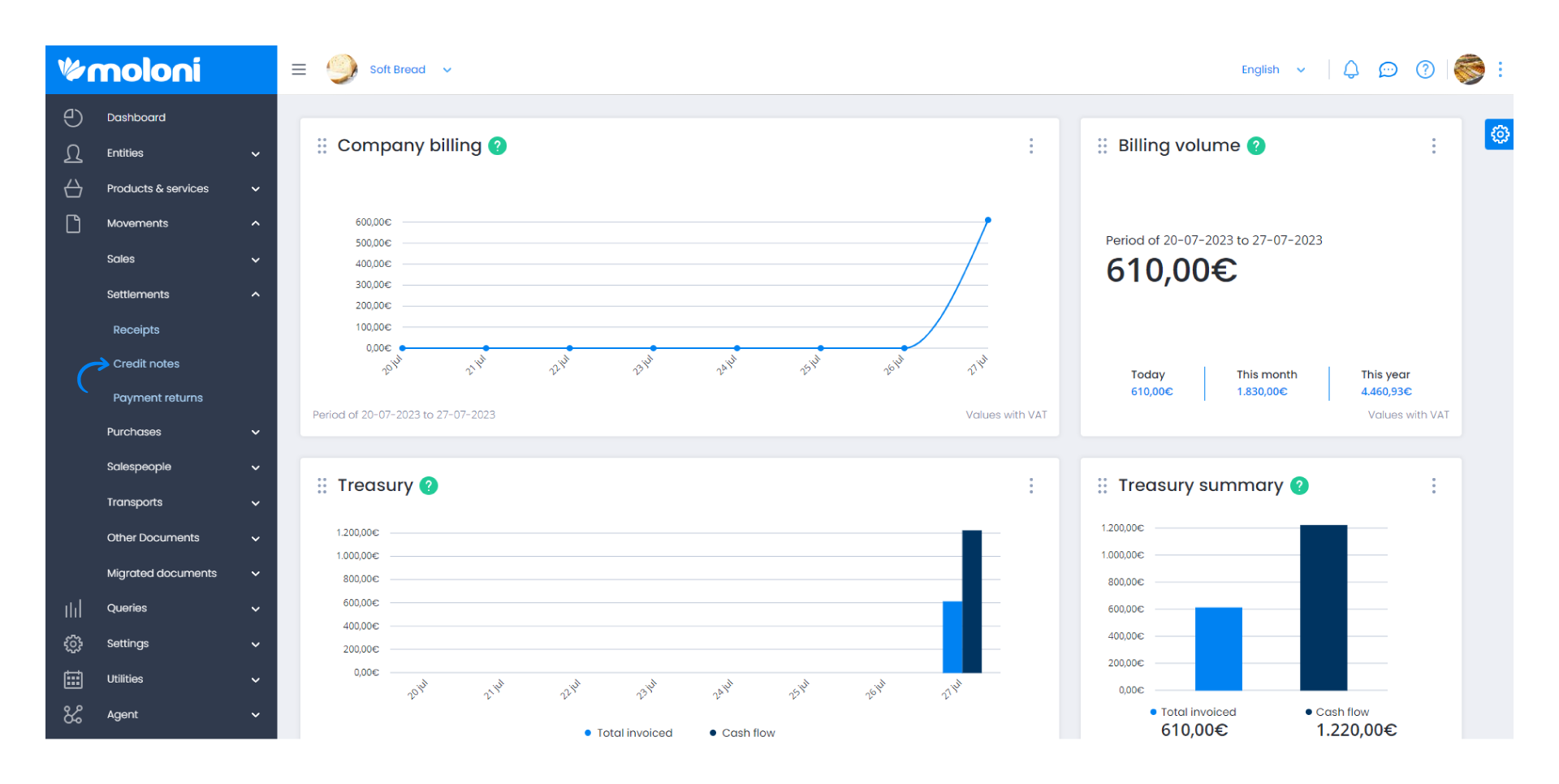Expand the Queries menu chevron
This screenshot has height=784, width=1559.
[256, 609]
